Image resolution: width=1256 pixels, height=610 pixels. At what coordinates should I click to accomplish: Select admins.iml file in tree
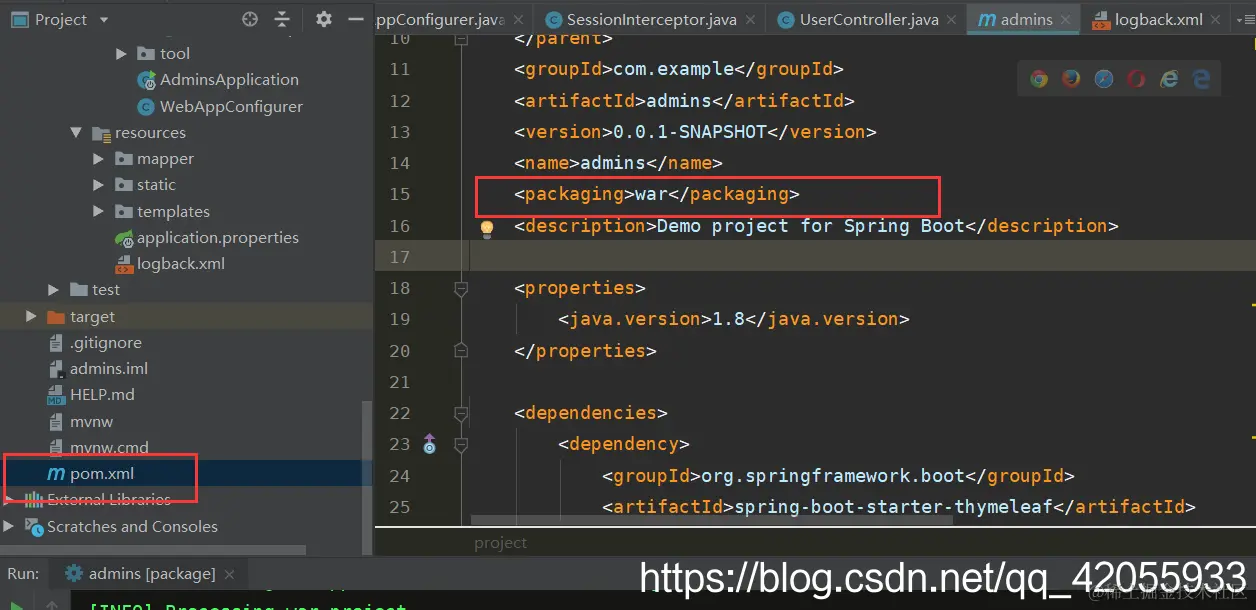coord(108,369)
